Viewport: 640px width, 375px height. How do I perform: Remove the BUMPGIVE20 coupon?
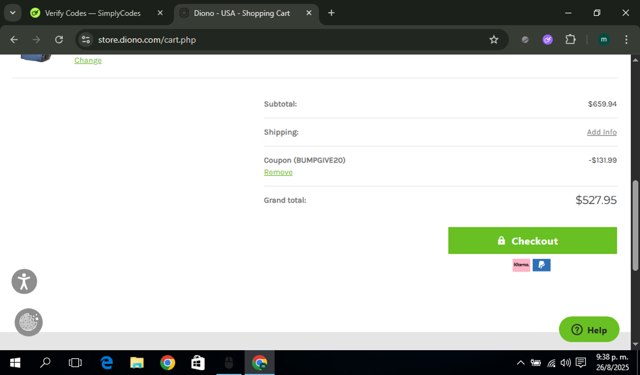(278, 172)
